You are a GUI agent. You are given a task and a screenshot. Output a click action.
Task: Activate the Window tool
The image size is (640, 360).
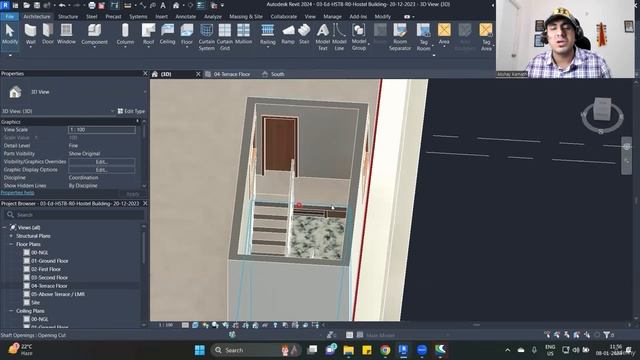click(66, 33)
